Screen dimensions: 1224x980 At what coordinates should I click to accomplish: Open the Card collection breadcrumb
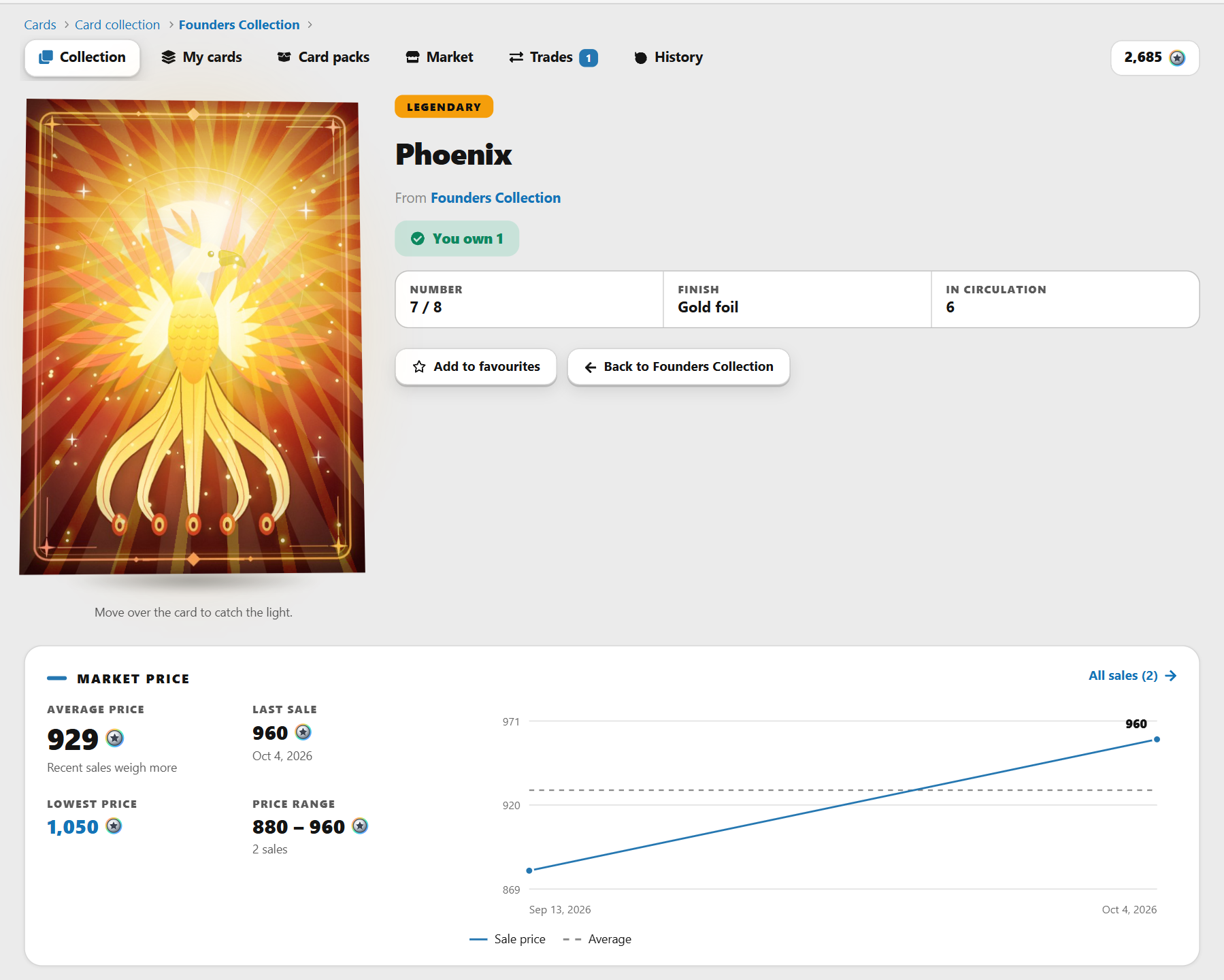coord(117,24)
